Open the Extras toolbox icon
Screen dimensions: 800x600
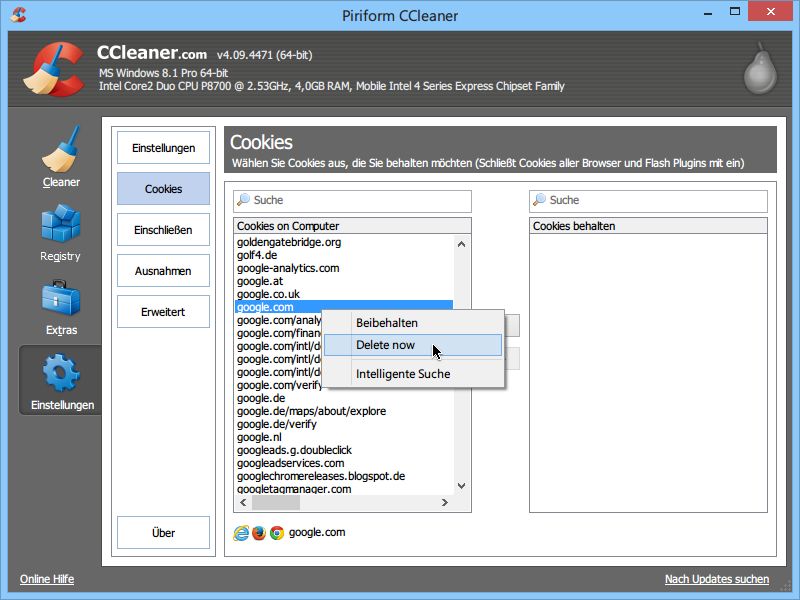(x=61, y=298)
